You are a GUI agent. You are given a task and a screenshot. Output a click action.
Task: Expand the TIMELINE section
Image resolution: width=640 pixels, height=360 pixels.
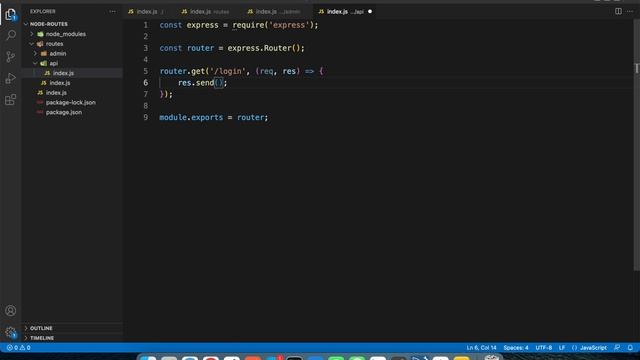click(42, 338)
